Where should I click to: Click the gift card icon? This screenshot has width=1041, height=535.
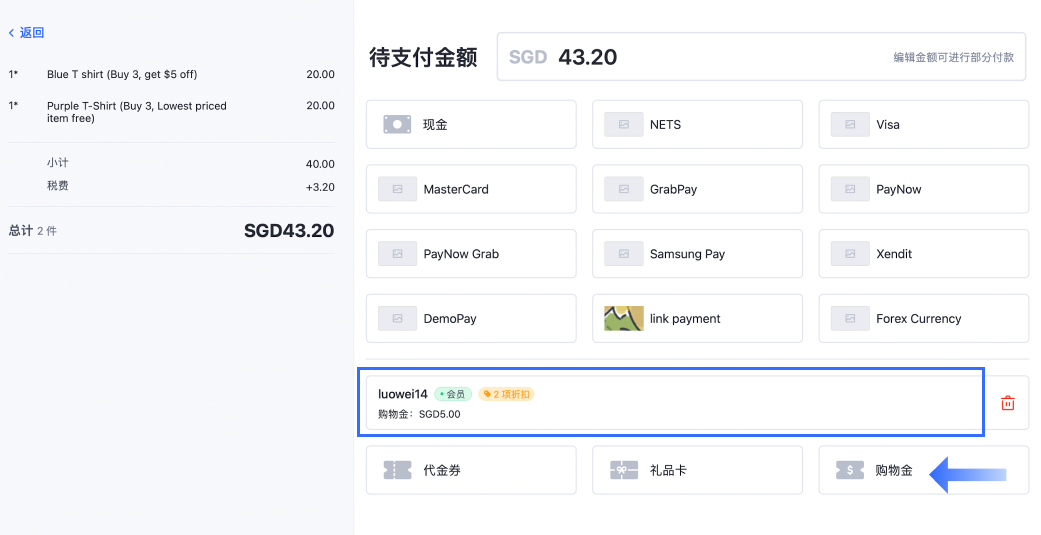coord(623,470)
